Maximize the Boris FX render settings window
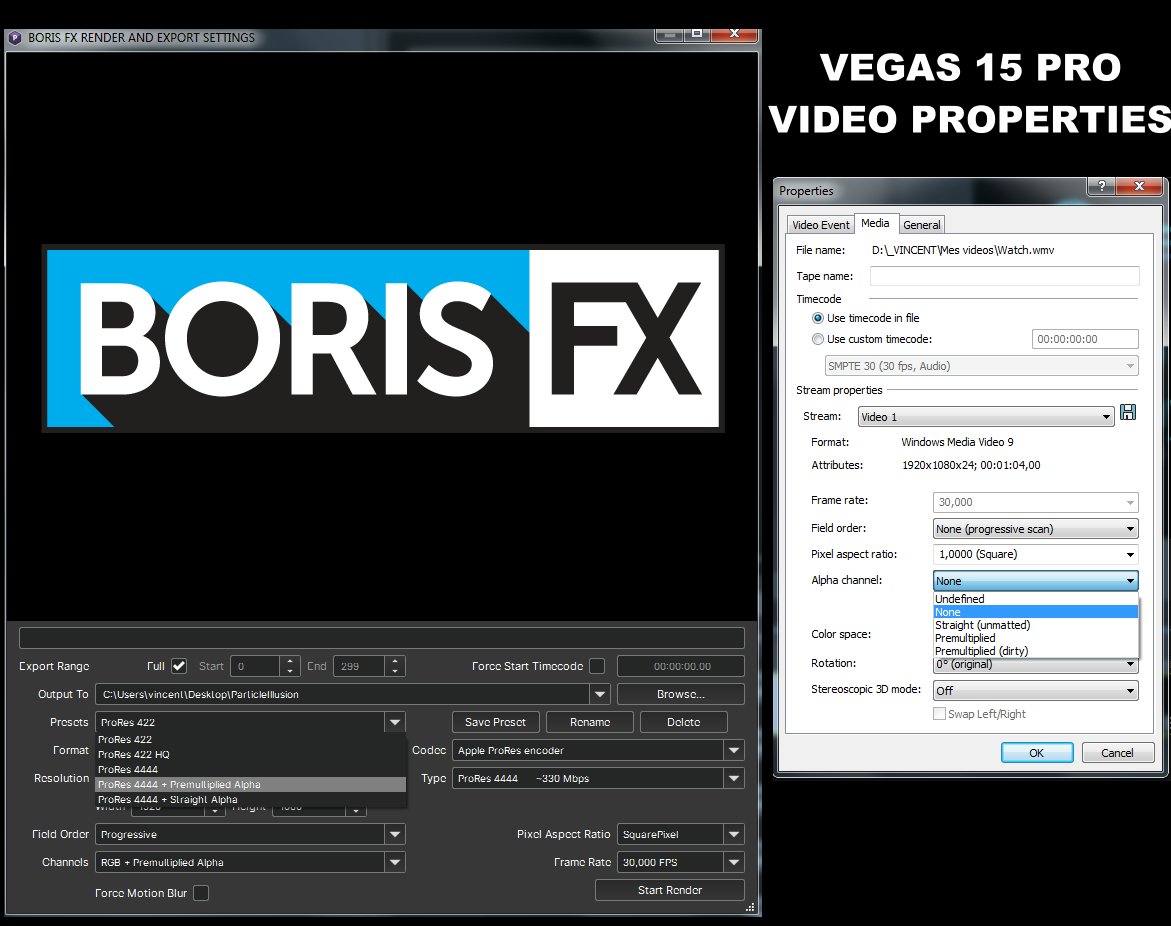The width and height of the screenshot is (1171, 926). tap(697, 34)
